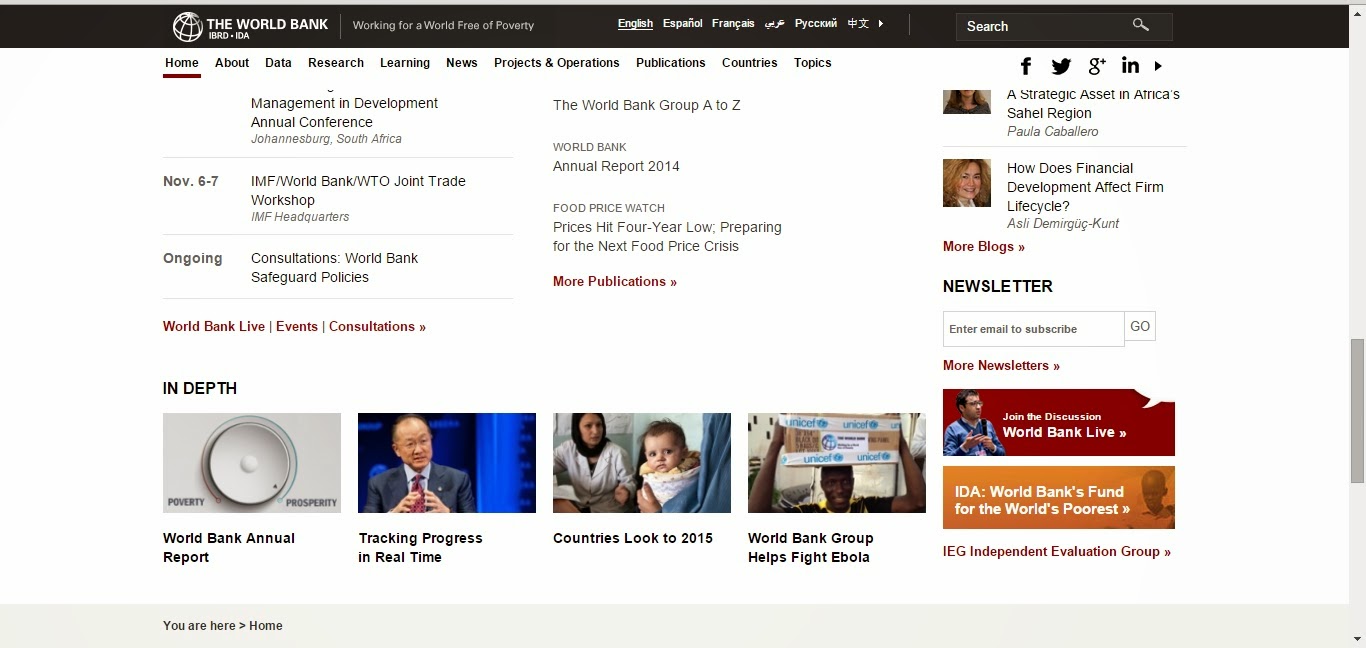Switch language to Русский
The image size is (1366, 648).
click(816, 23)
